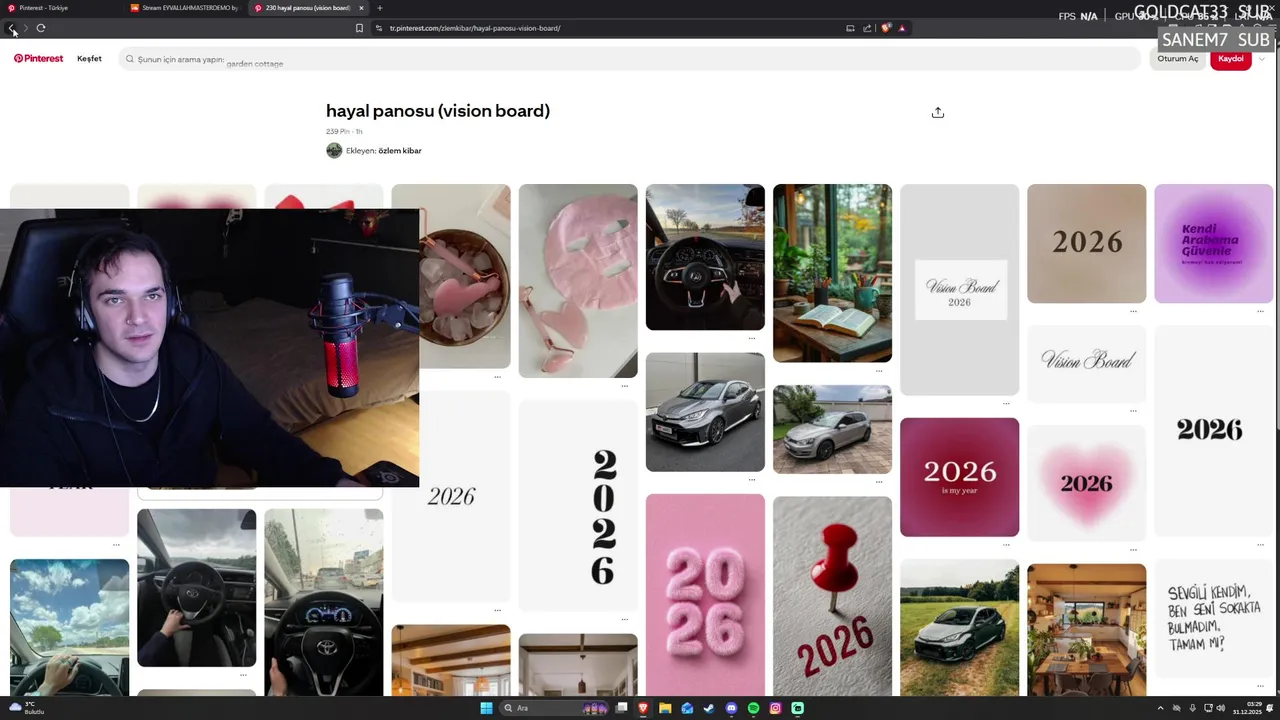Open the white Vision Board cursive pin
This screenshot has height=720, width=1280.
coord(1086,363)
